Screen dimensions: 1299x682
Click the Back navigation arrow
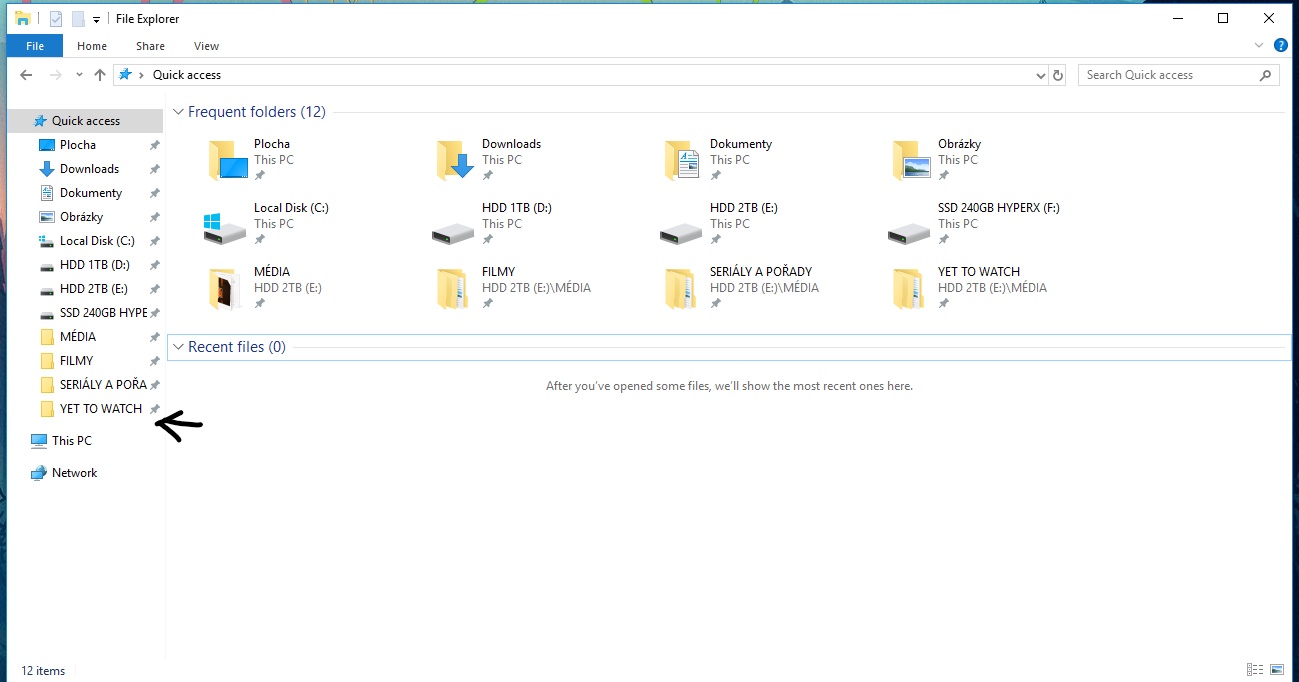[x=26, y=75]
